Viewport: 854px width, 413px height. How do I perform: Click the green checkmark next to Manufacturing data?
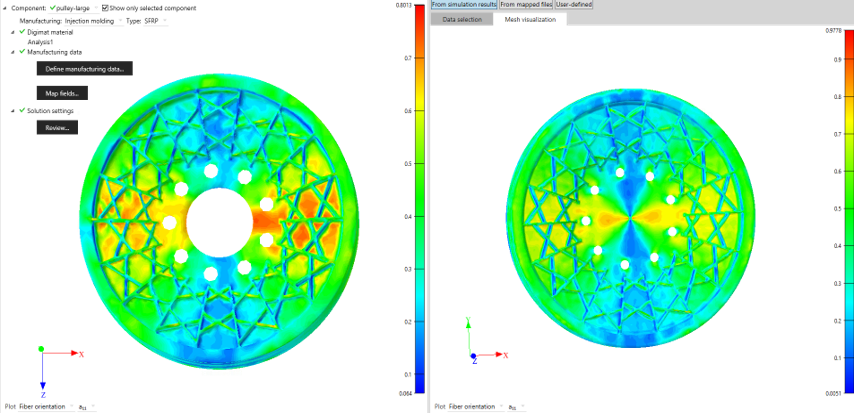click(22, 51)
